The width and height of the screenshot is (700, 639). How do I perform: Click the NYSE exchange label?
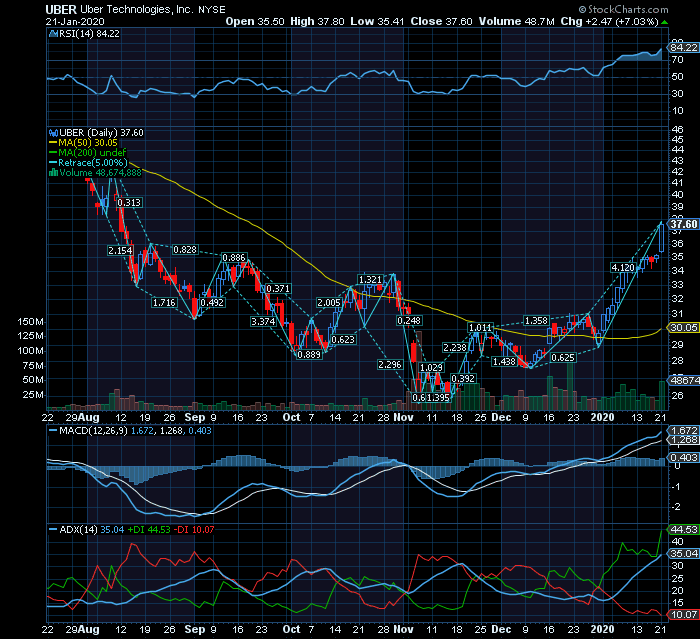[x=212, y=9]
